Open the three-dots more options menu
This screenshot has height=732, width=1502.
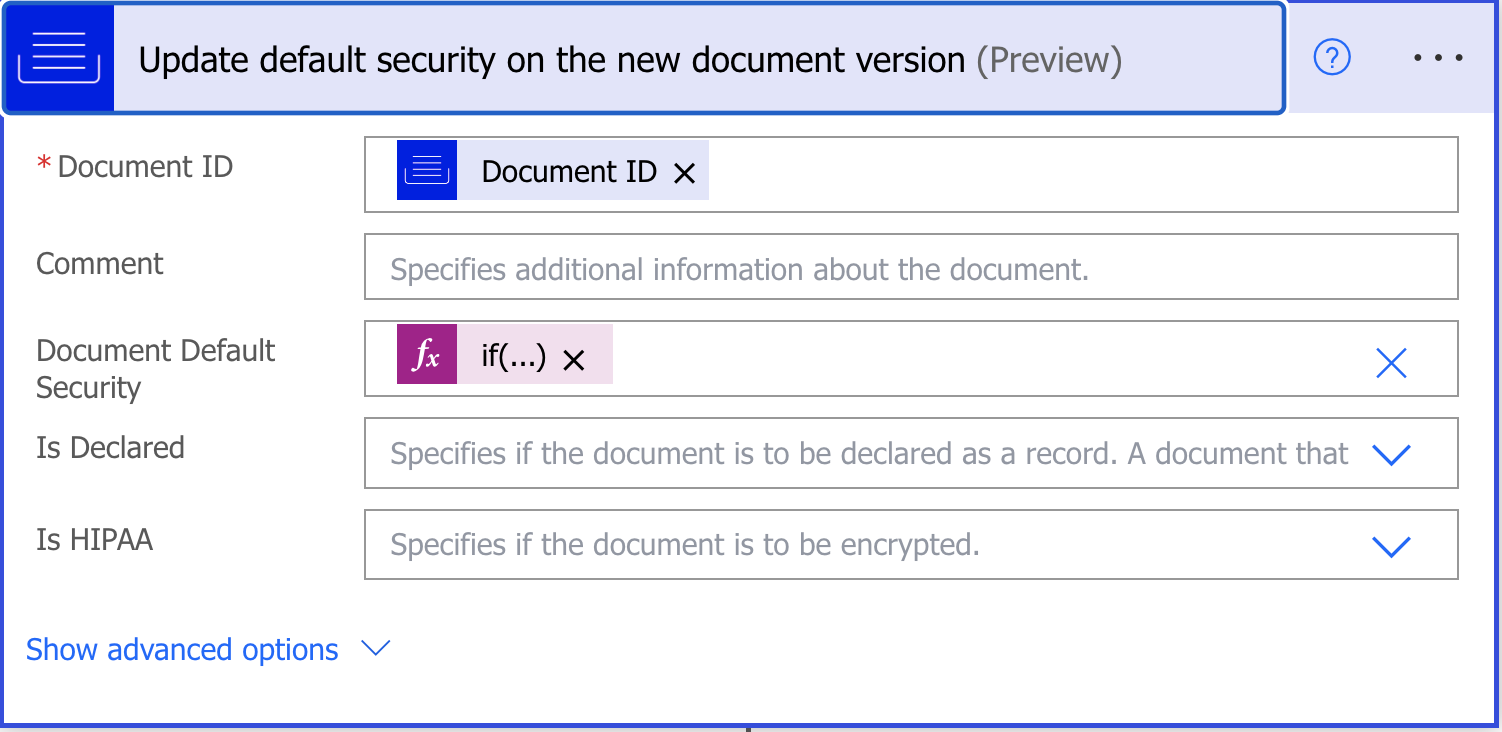click(x=1438, y=59)
